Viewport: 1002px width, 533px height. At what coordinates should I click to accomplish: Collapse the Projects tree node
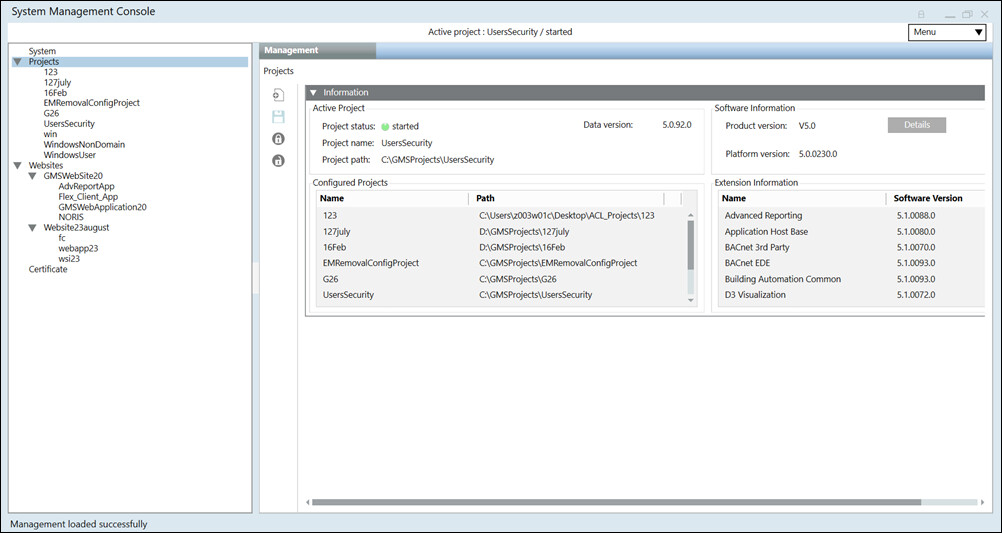point(18,62)
